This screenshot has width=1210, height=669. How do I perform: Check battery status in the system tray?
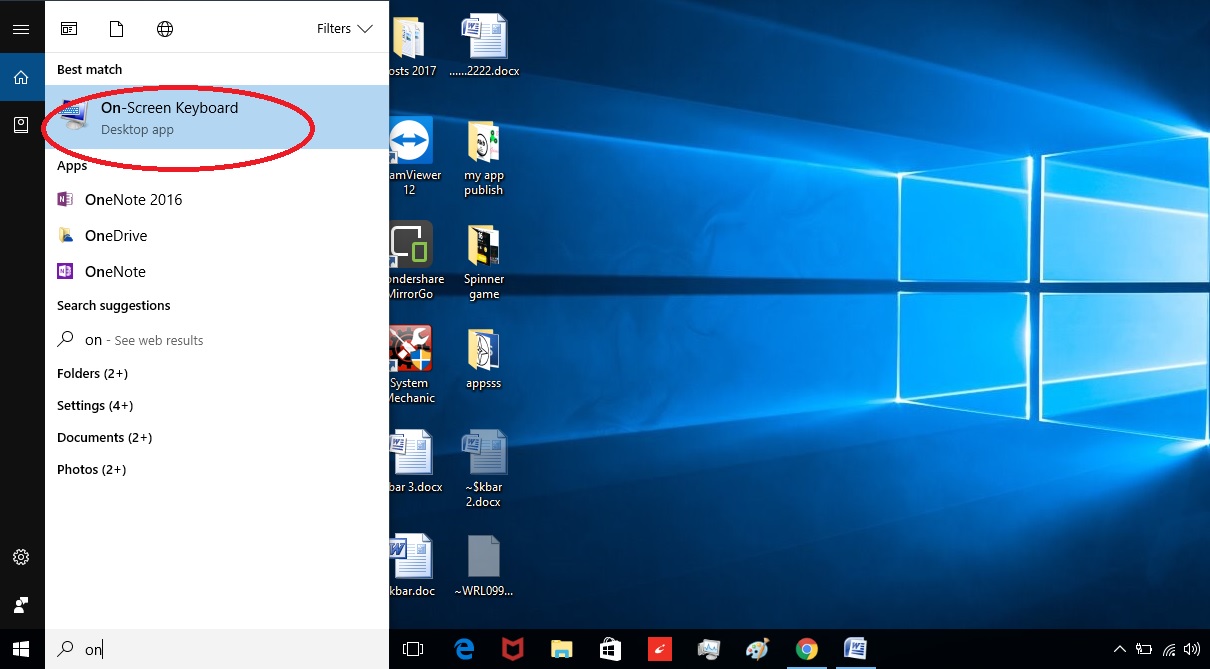click(x=1144, y=649)
